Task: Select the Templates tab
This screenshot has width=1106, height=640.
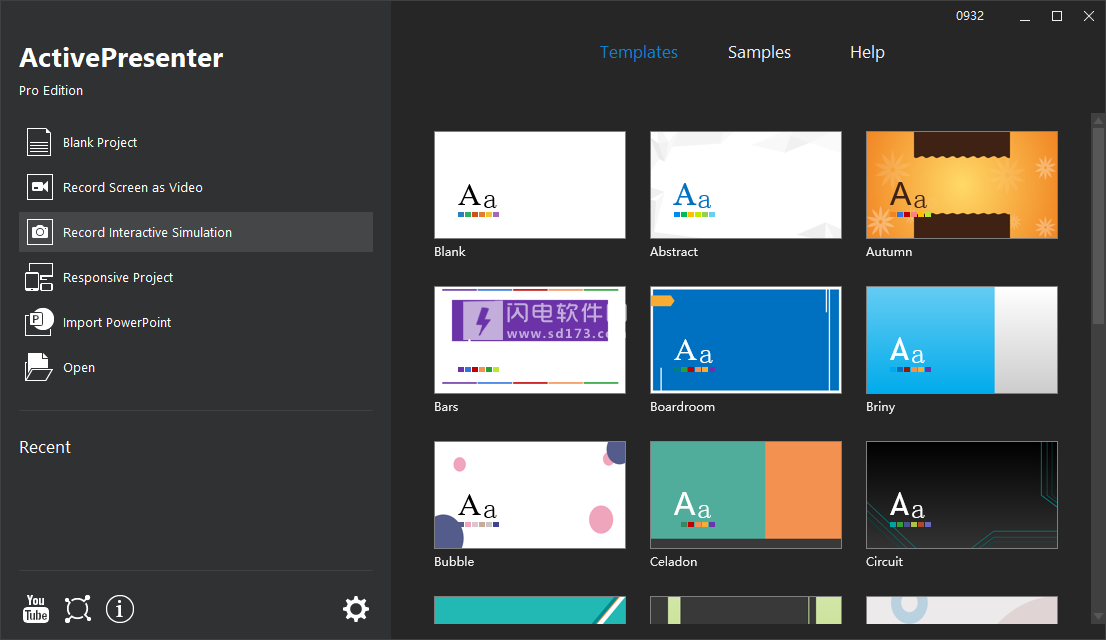Action: pos(638,52)
